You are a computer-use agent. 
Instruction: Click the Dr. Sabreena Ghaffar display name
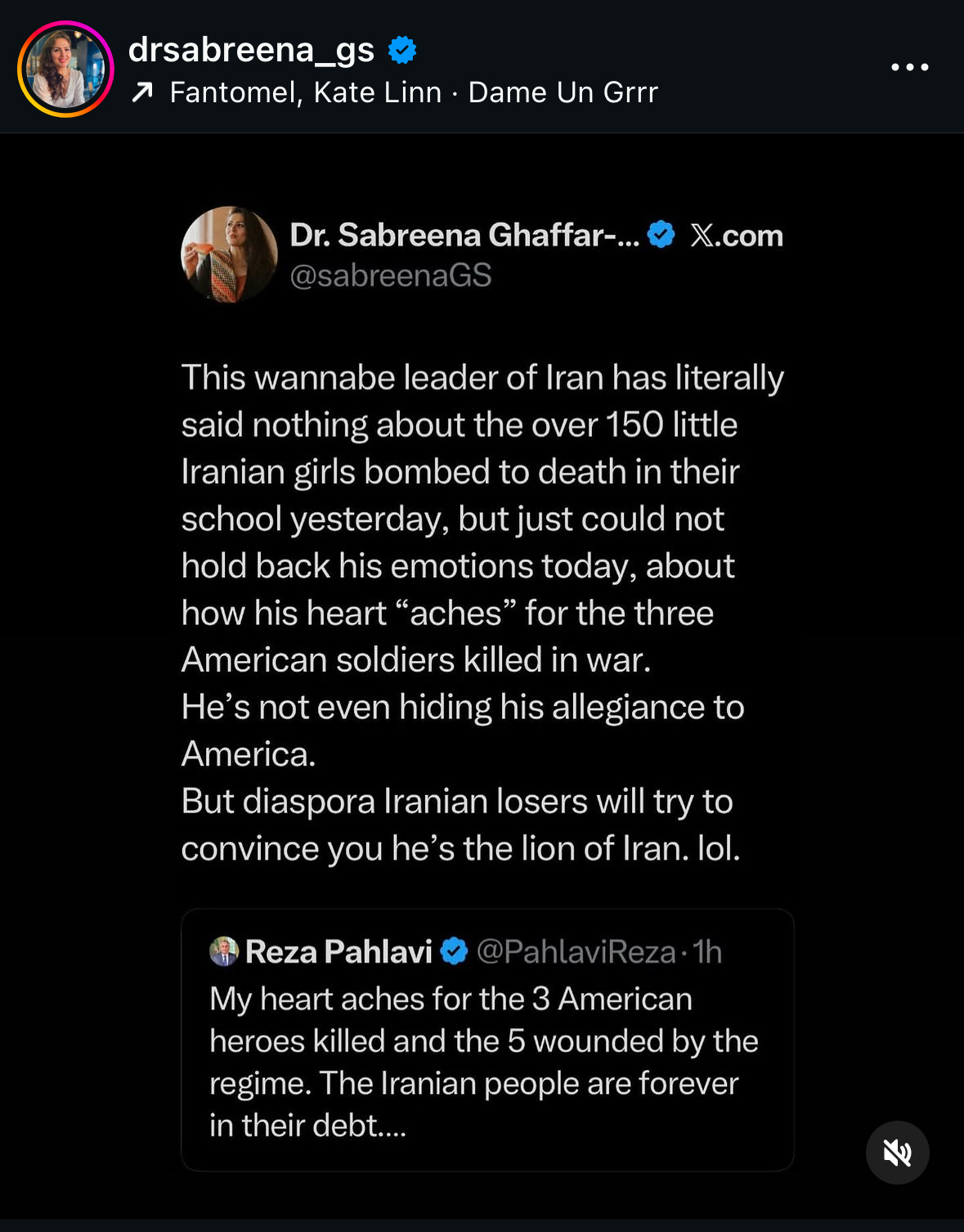coord(464,236)
